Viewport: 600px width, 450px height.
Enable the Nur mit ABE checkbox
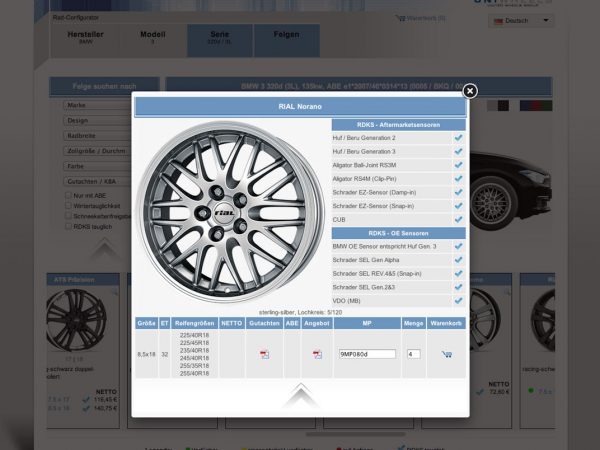pyautogui.click(x=68, y=195)
